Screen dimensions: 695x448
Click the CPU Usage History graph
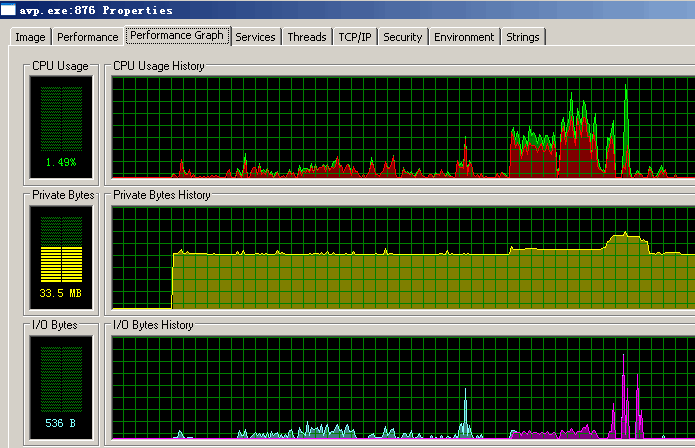pyautogui.click(x=403, y=127)
